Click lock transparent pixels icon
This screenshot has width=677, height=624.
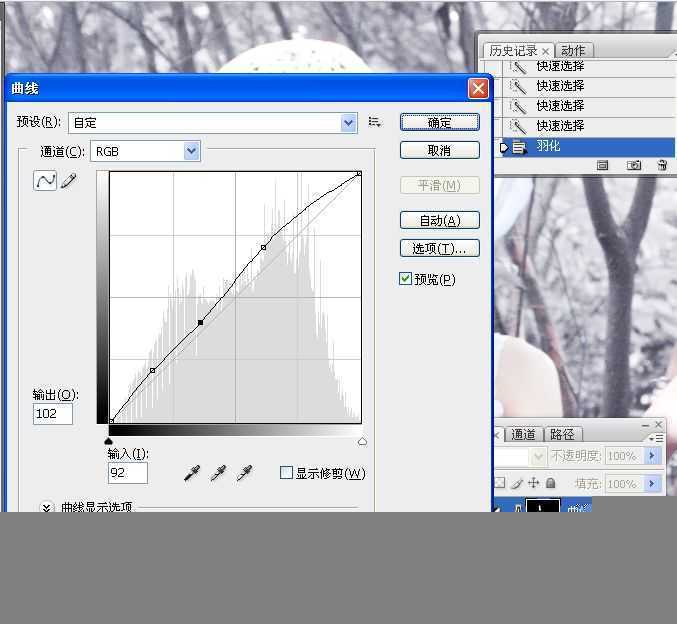click(x=500, y=483)
